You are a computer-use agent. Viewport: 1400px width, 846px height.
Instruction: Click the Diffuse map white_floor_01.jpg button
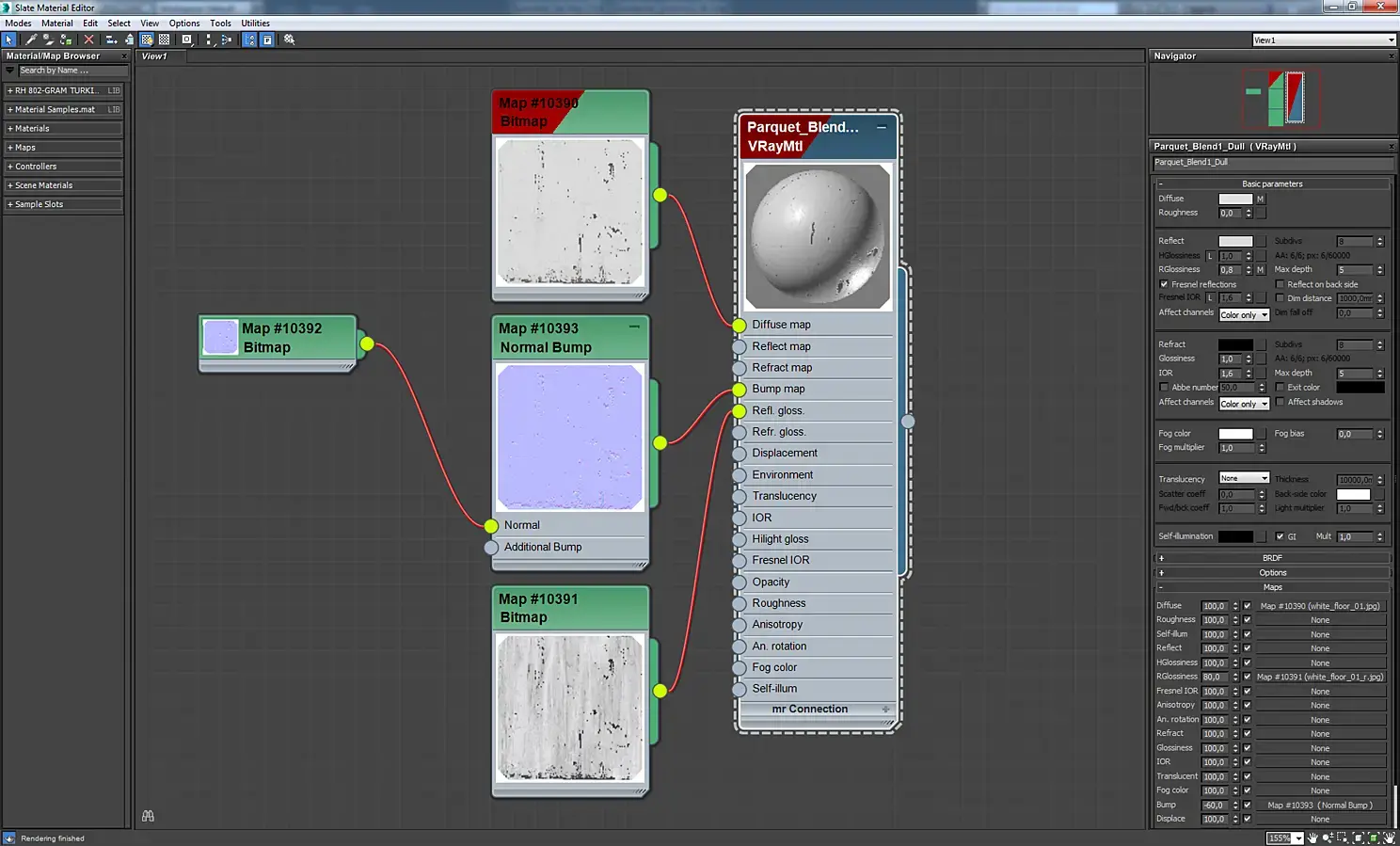[x=1319, y=606]
